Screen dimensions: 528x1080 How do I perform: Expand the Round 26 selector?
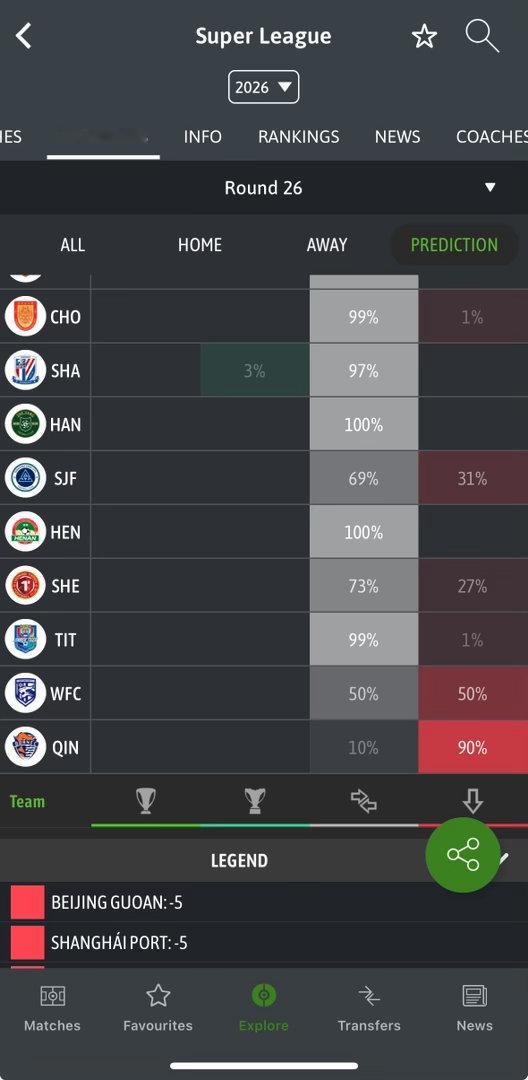tap(264, 187)
